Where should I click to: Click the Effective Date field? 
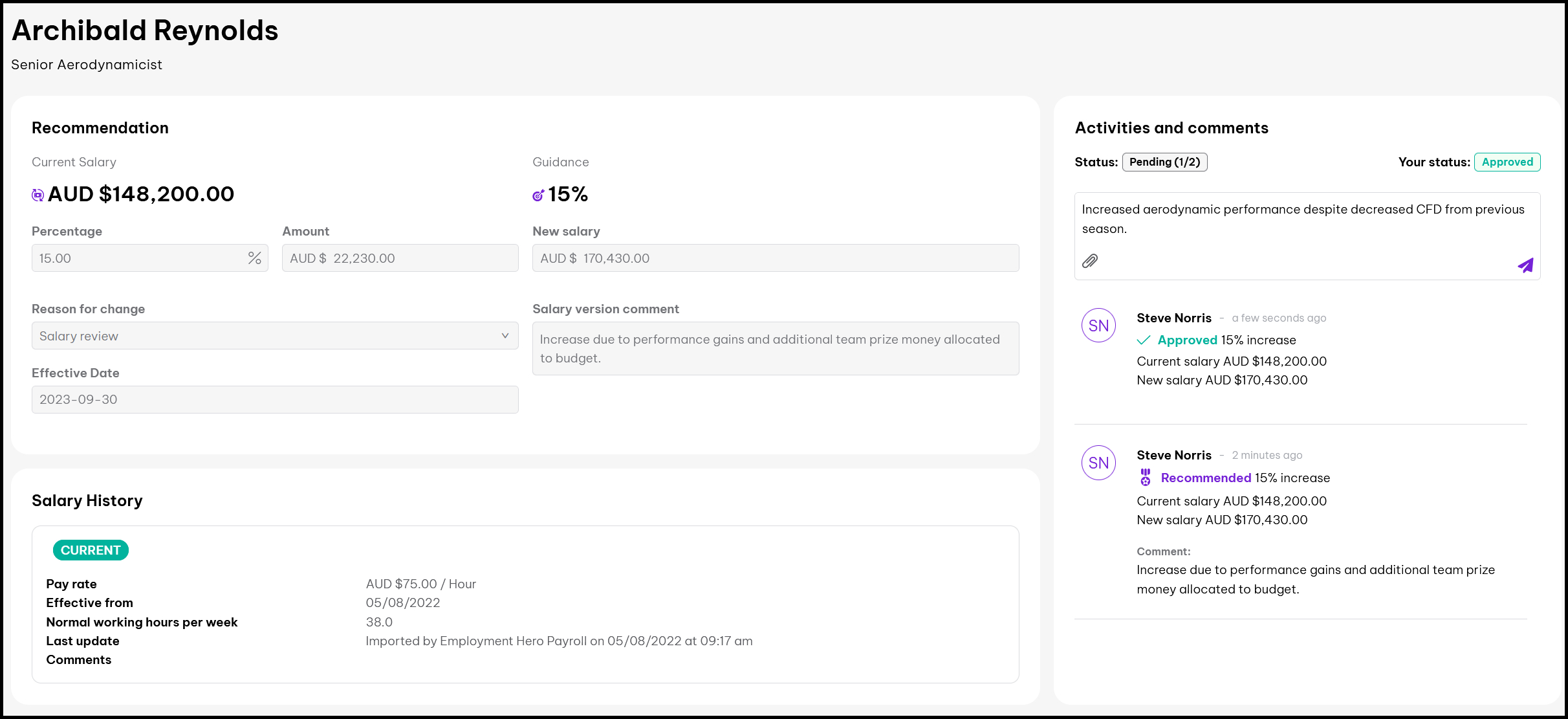click(275, 399)
